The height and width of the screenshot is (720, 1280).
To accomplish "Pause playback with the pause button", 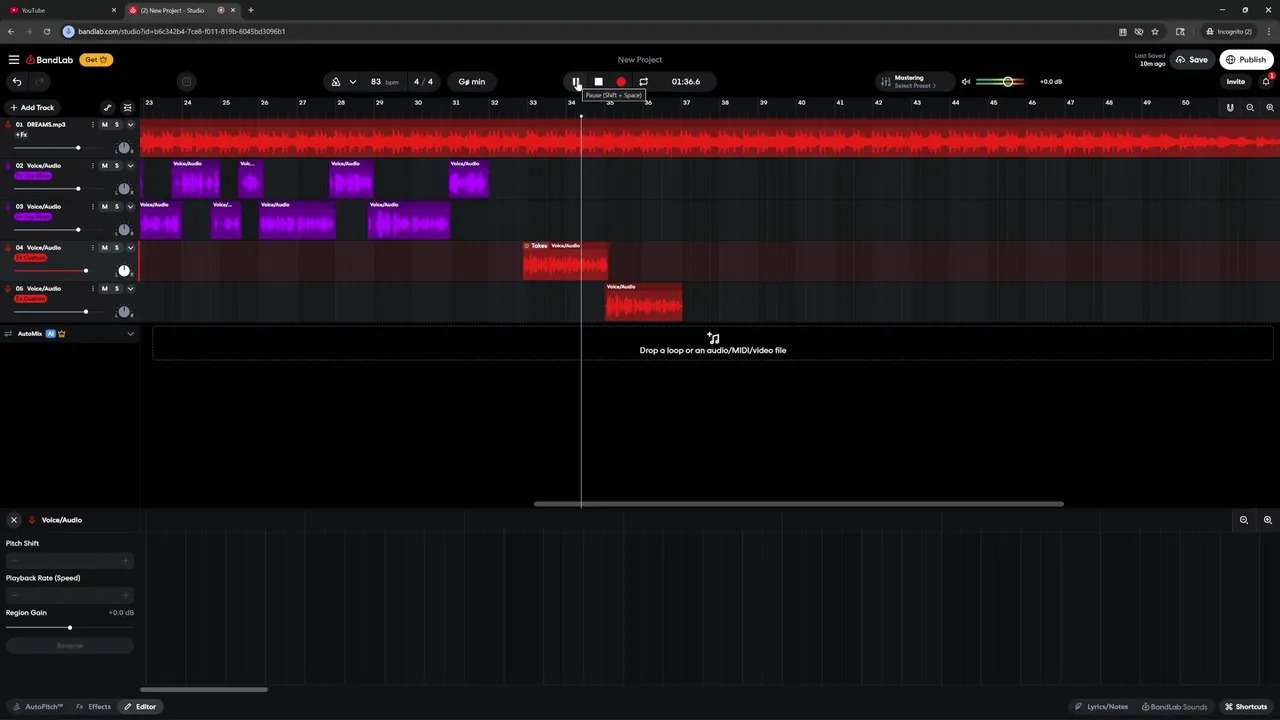I will coord(576,82).
